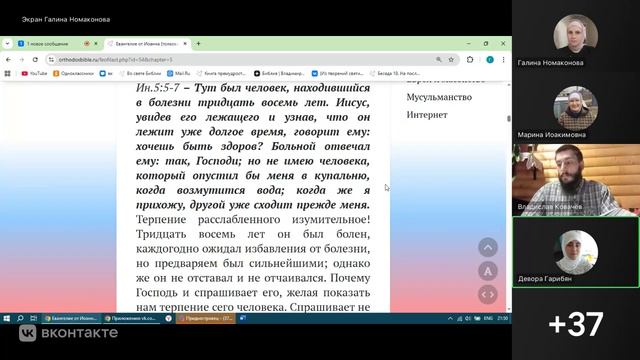The width and height of the screenshot is (640, 360).
Task: Select 'Приложение vk.co...' taskbar window
Action: pos(131,318)
